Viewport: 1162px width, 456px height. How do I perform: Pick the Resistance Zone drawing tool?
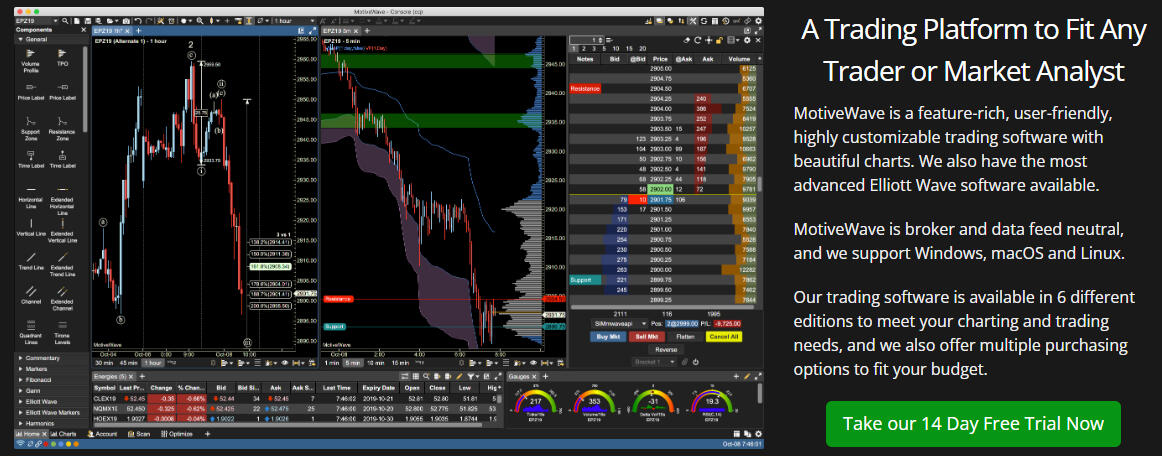[x=62, y=127]
